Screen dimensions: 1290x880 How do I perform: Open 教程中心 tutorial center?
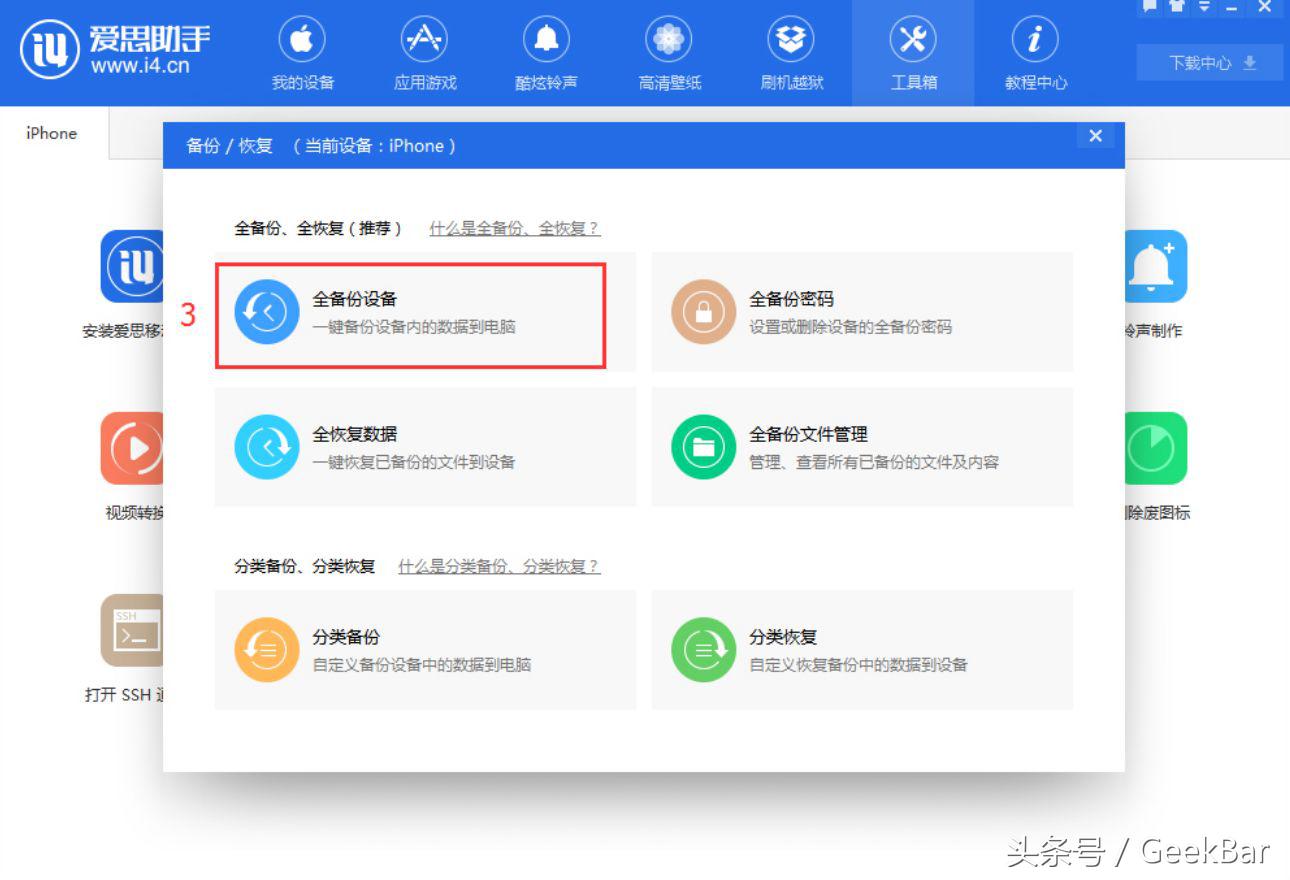pos(1034,52)
